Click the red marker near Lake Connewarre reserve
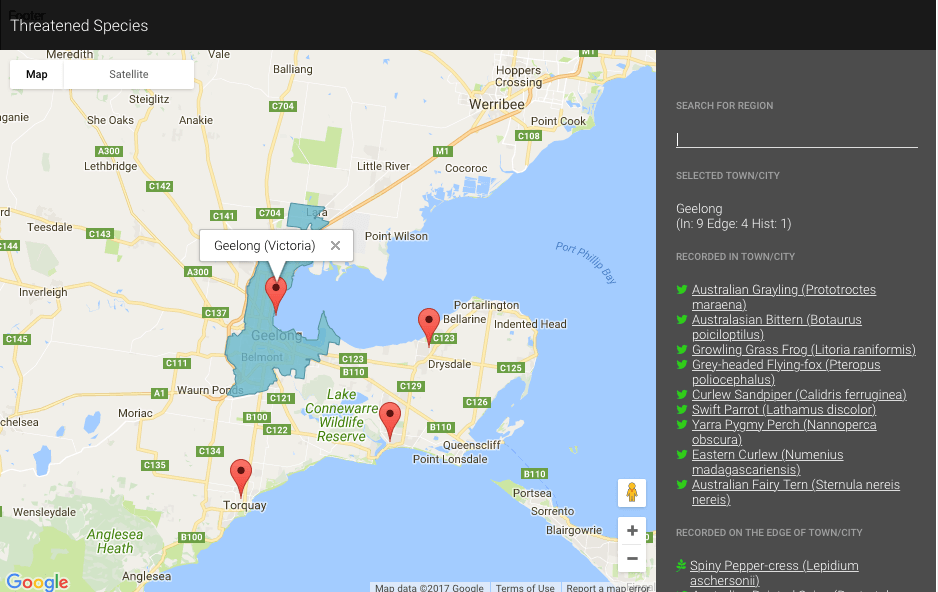Image resolution: width=938 pixels, height=592 pixels. tap(390, 419)
